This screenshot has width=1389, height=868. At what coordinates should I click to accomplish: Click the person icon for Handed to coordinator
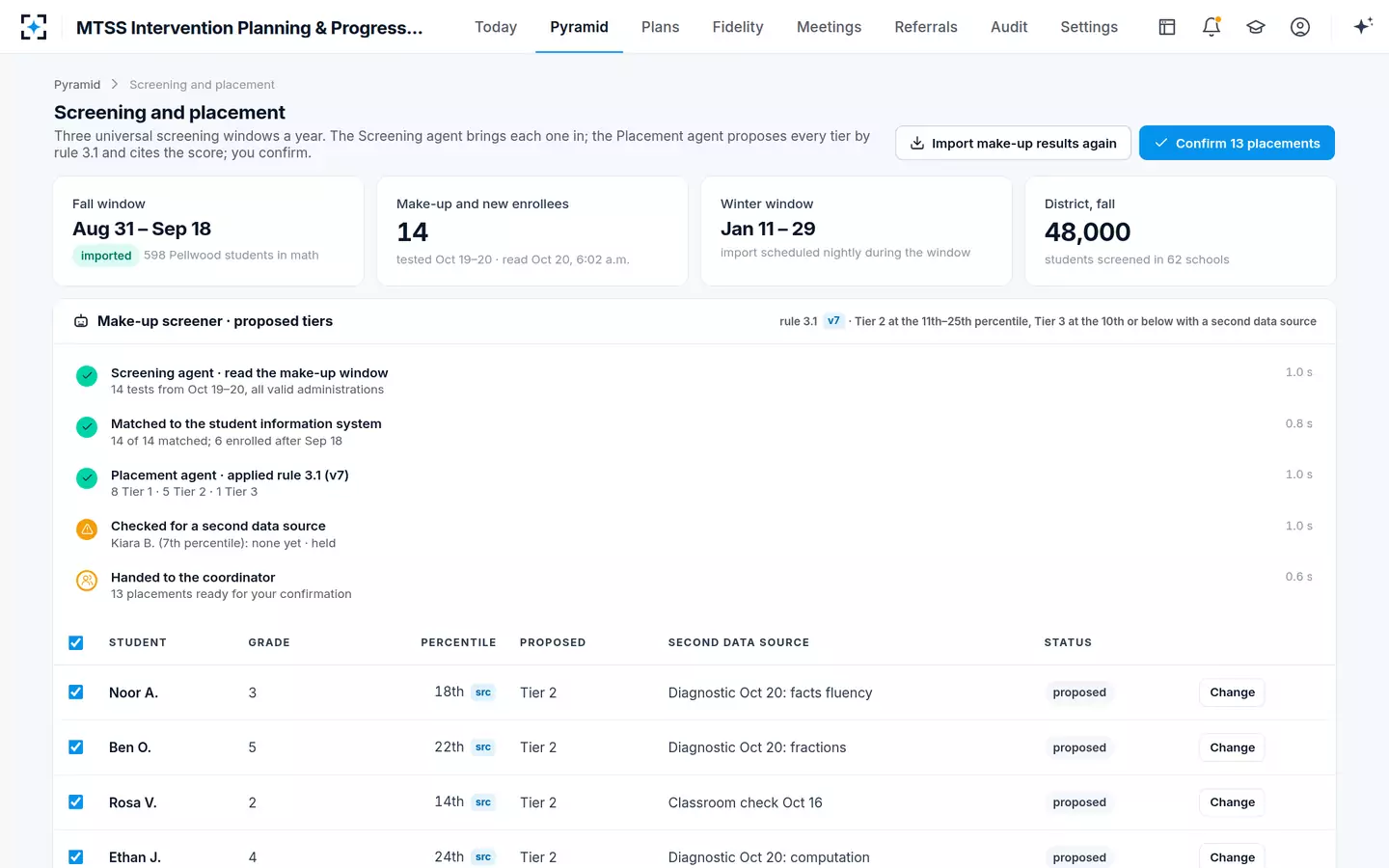pos(87,581)
